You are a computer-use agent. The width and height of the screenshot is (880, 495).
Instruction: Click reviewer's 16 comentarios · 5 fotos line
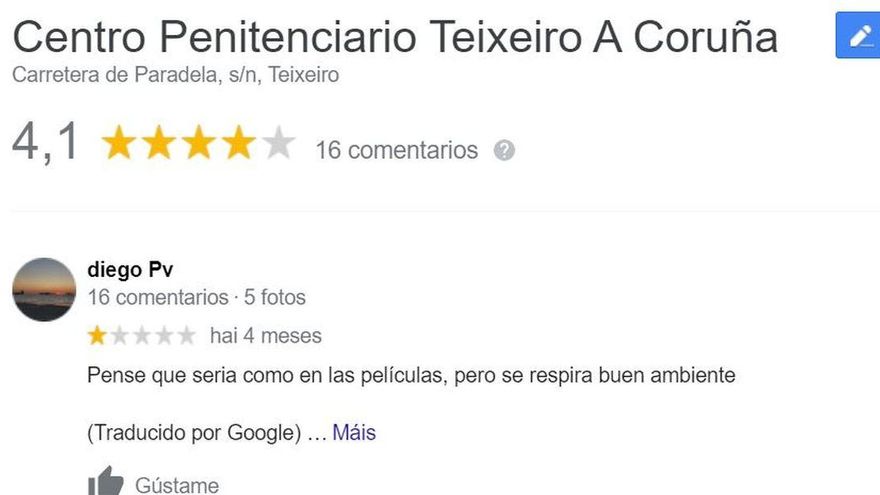pyautogui.click(x=196, y=297)
